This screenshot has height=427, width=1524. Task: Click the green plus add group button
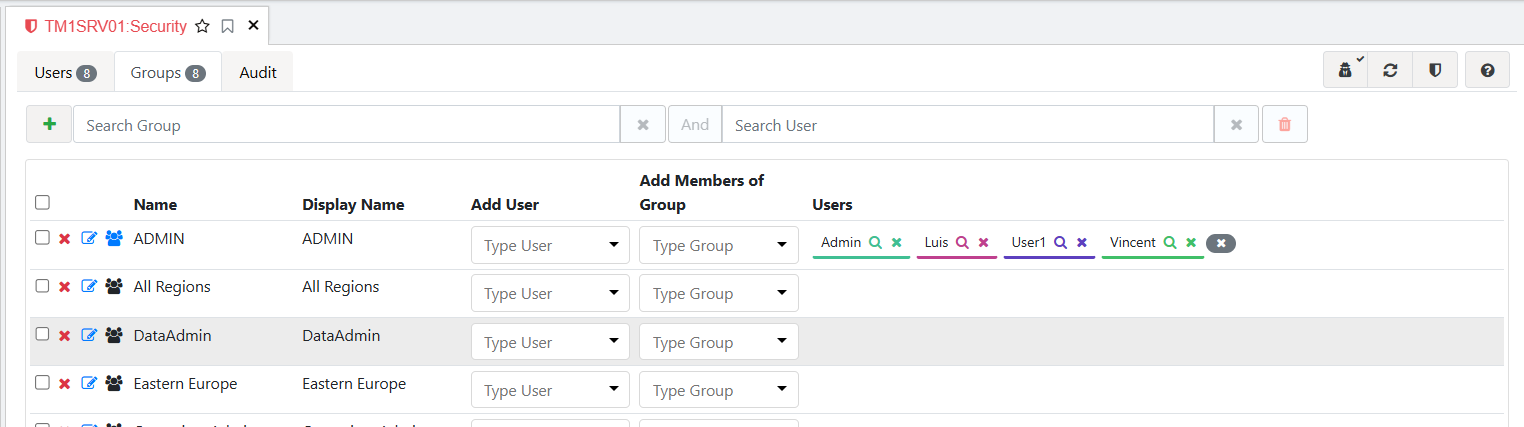click(x=49, y=125)
